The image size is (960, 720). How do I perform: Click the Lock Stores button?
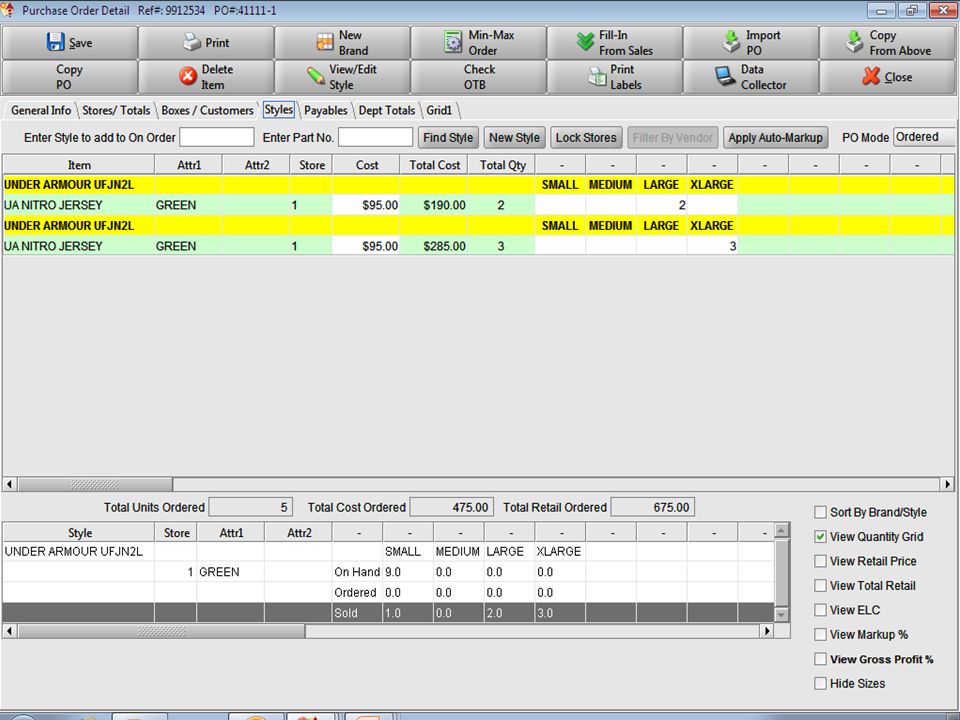[586, 137]
